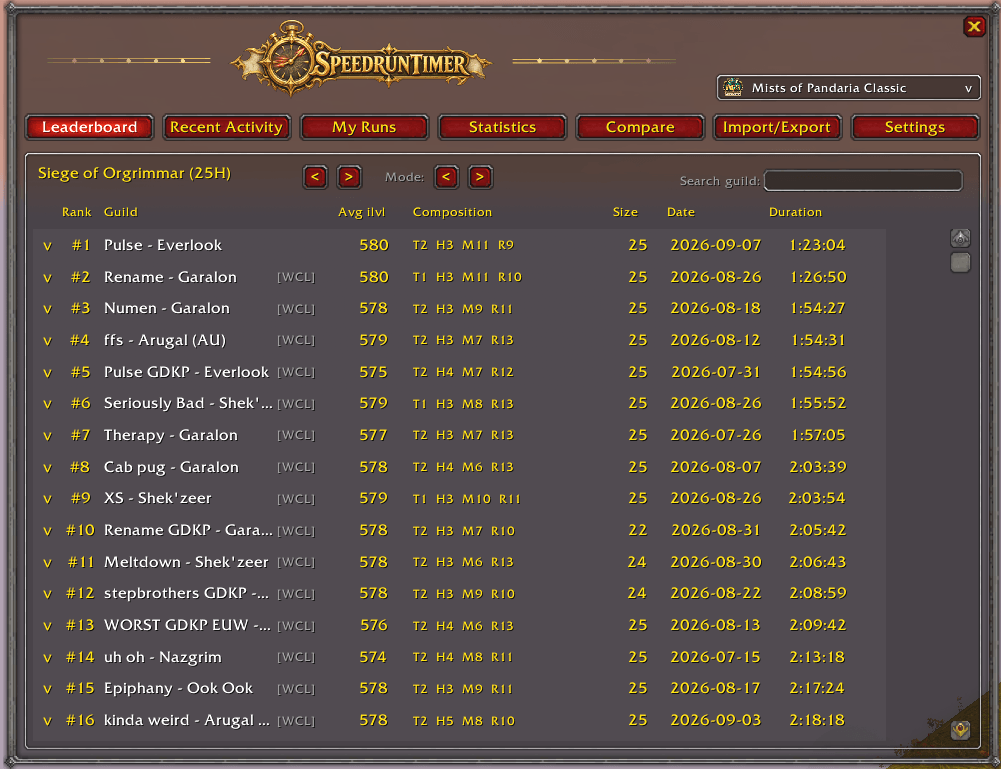Click the Guild column header
1001x769 pixels.
[x=121, y=212]
